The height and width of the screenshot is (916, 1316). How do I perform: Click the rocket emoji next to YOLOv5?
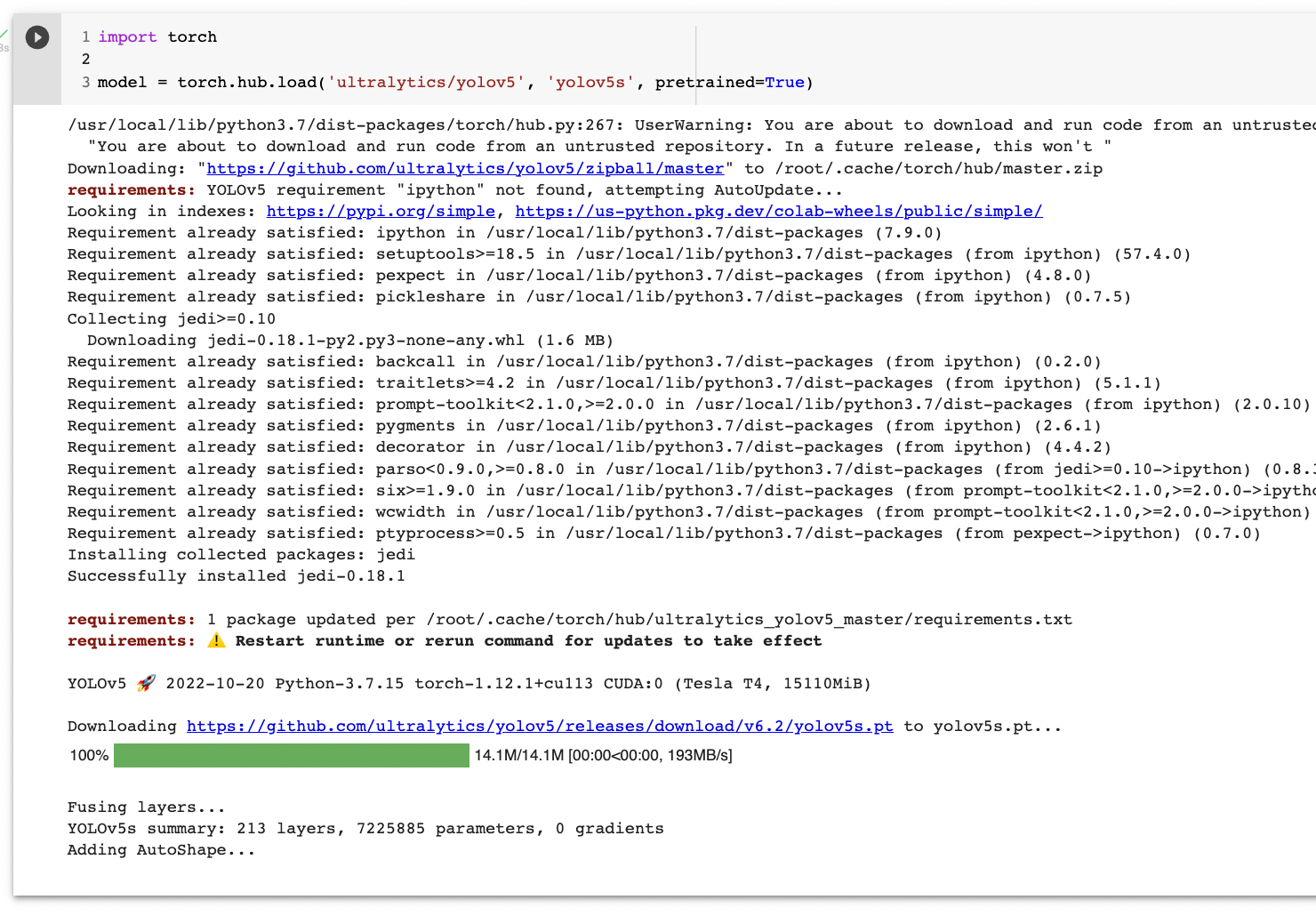click(x=144, y=683)
